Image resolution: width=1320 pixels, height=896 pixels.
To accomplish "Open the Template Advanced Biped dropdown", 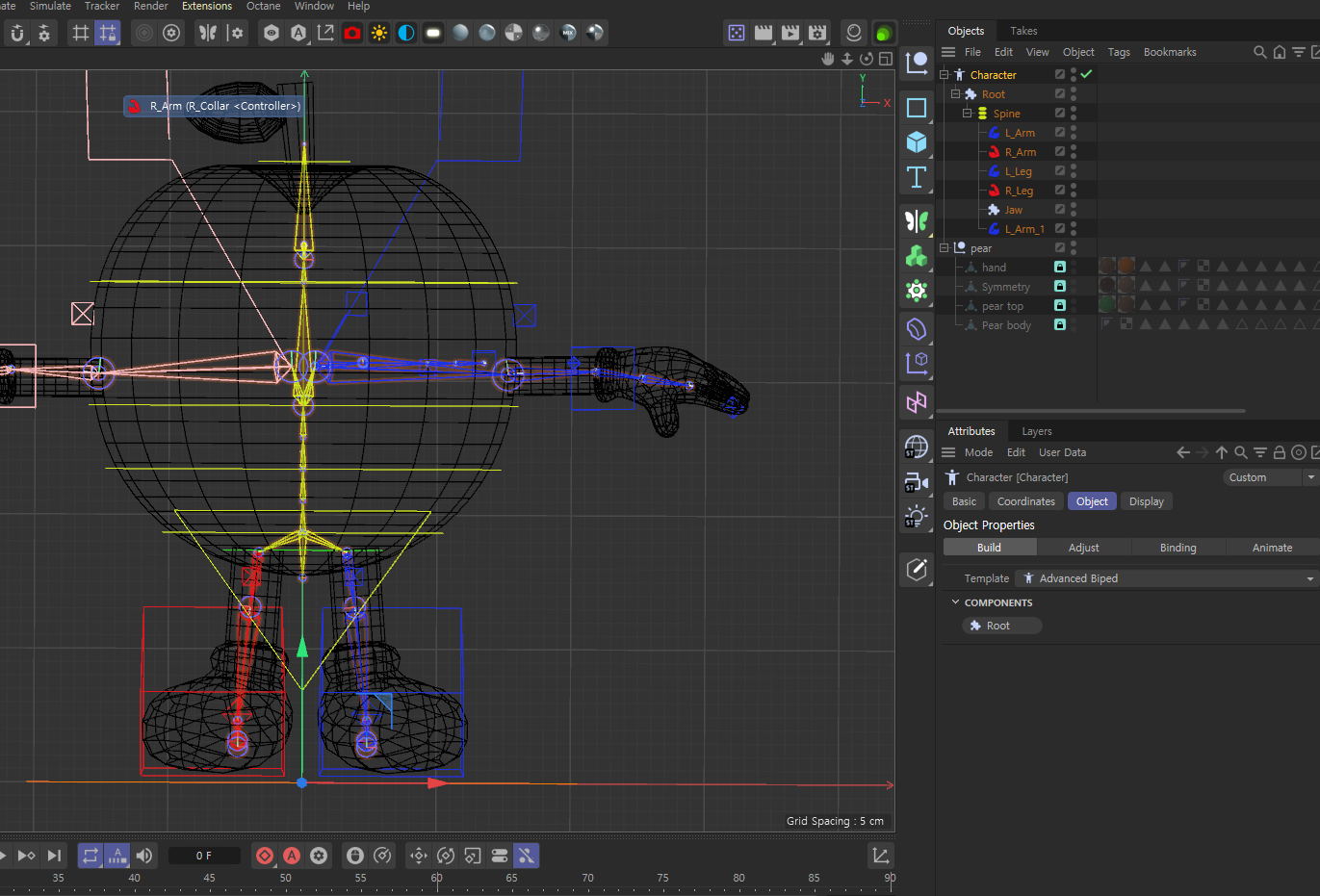I will (1166, 578).
